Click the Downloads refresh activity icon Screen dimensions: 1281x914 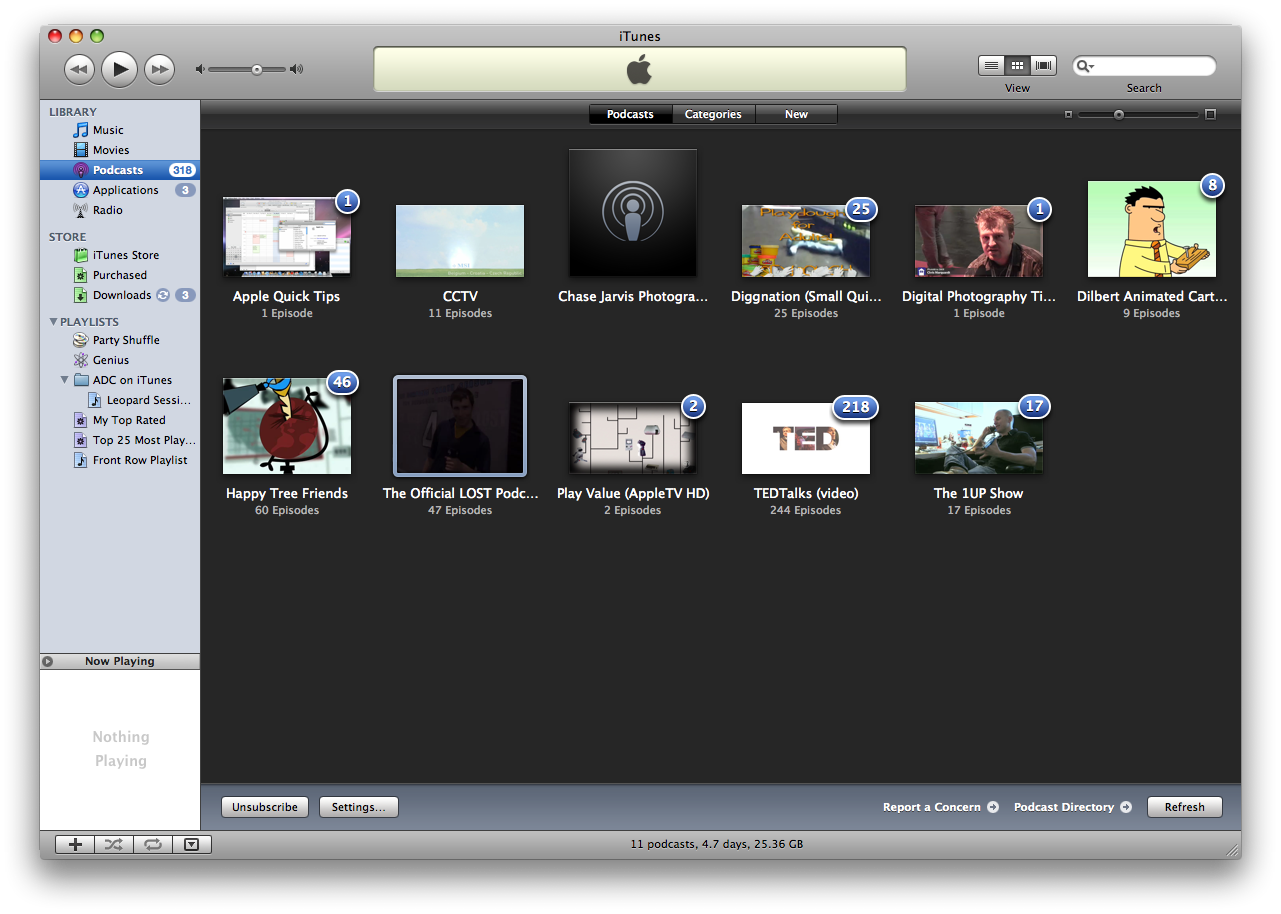pyautogui.click(x=162, y=295)
